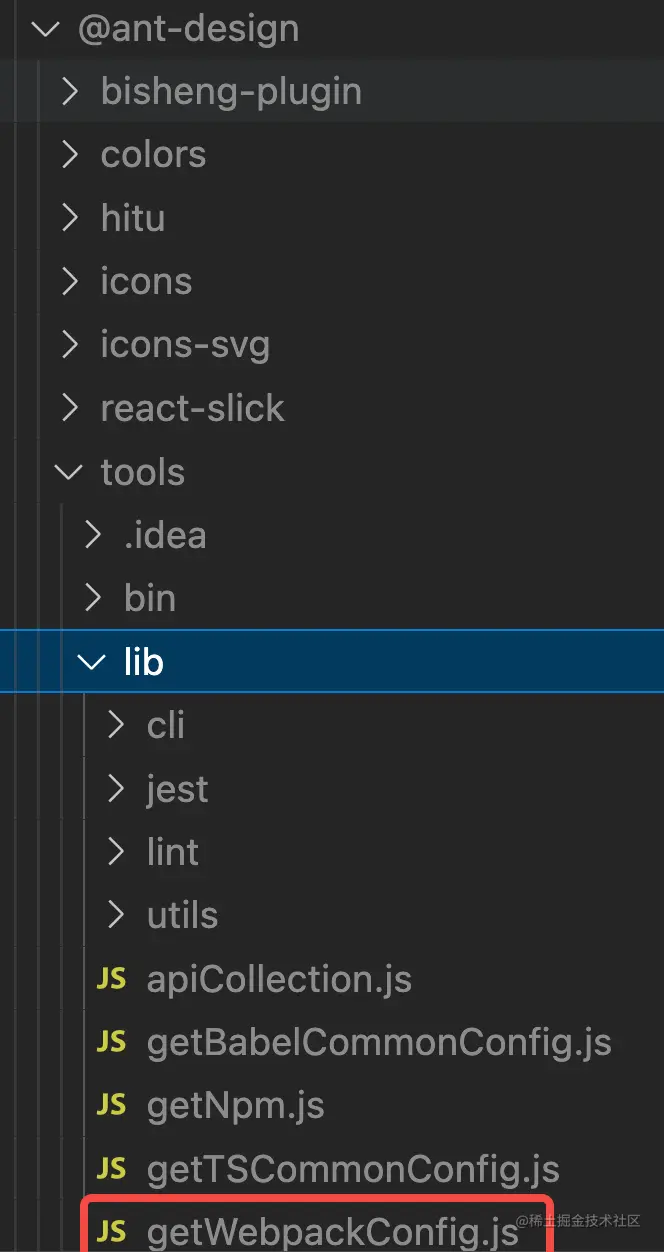664x1252 pixels.
Task: Select the icons-svg folder
Action: (x=185, y=345)
